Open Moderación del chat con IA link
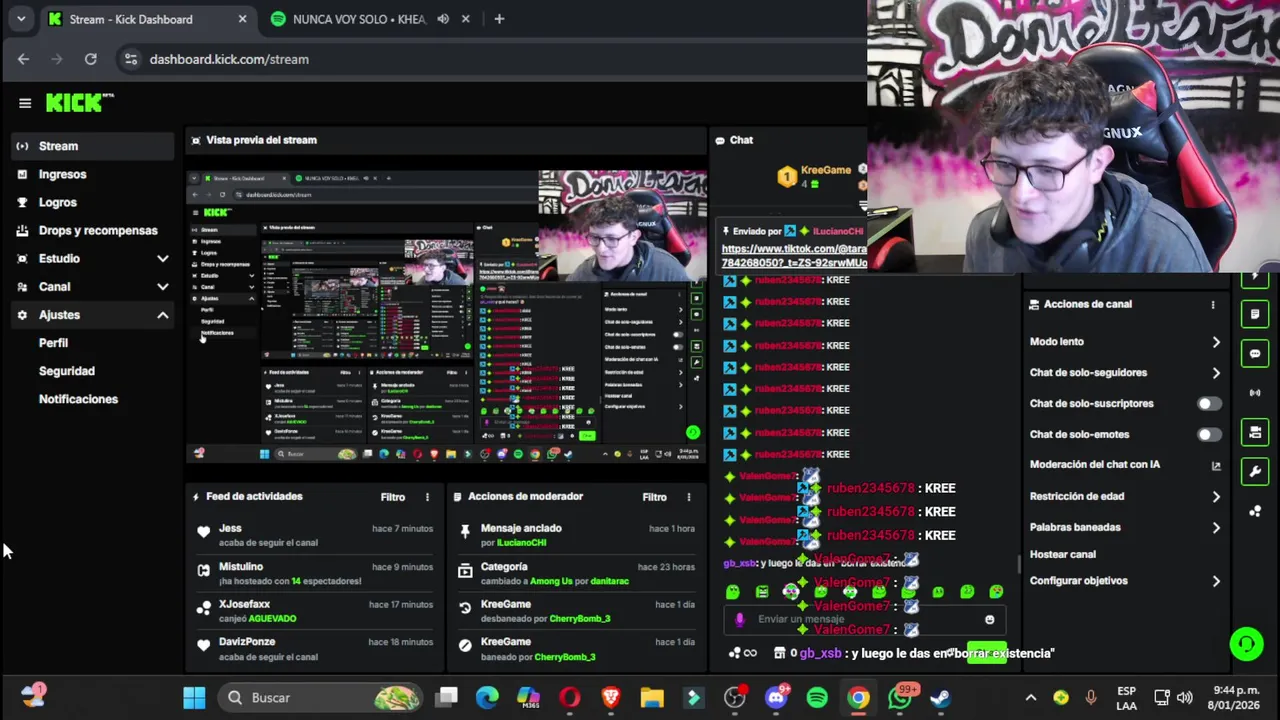 click(x=1125, y=465)
